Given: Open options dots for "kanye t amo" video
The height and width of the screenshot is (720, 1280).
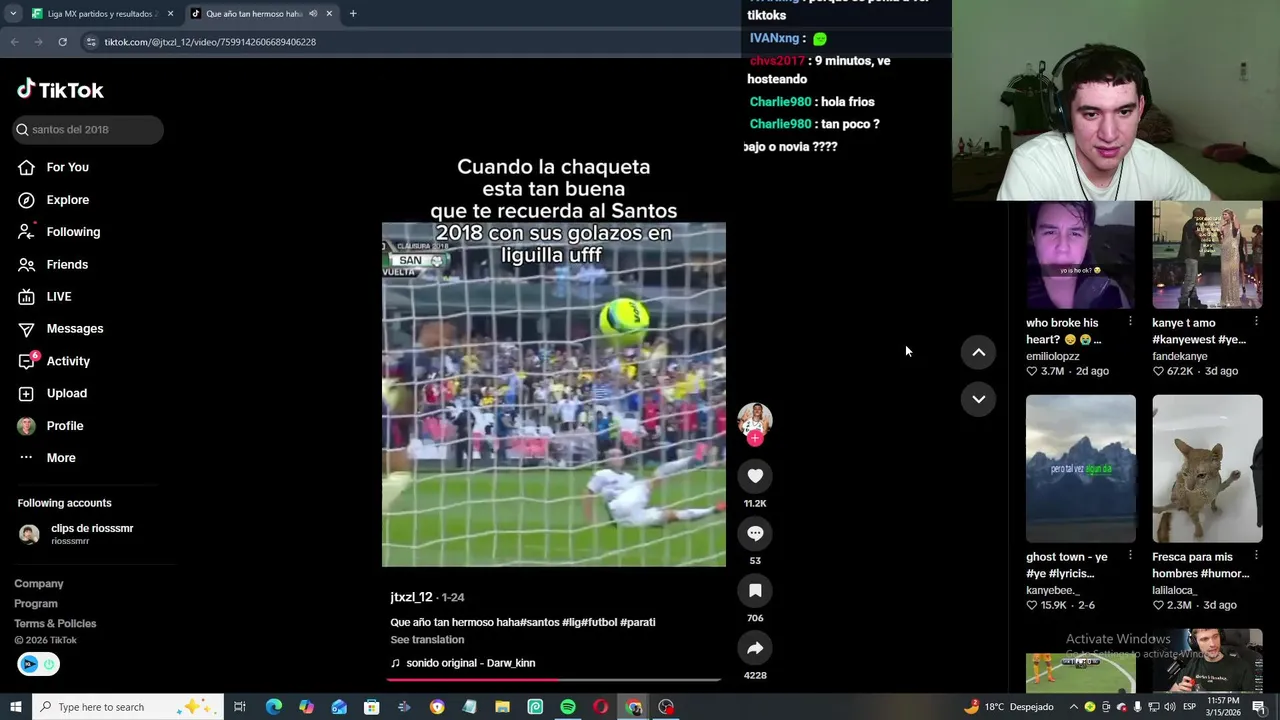Looking at the screenshot, I should tap(1256, 322).
